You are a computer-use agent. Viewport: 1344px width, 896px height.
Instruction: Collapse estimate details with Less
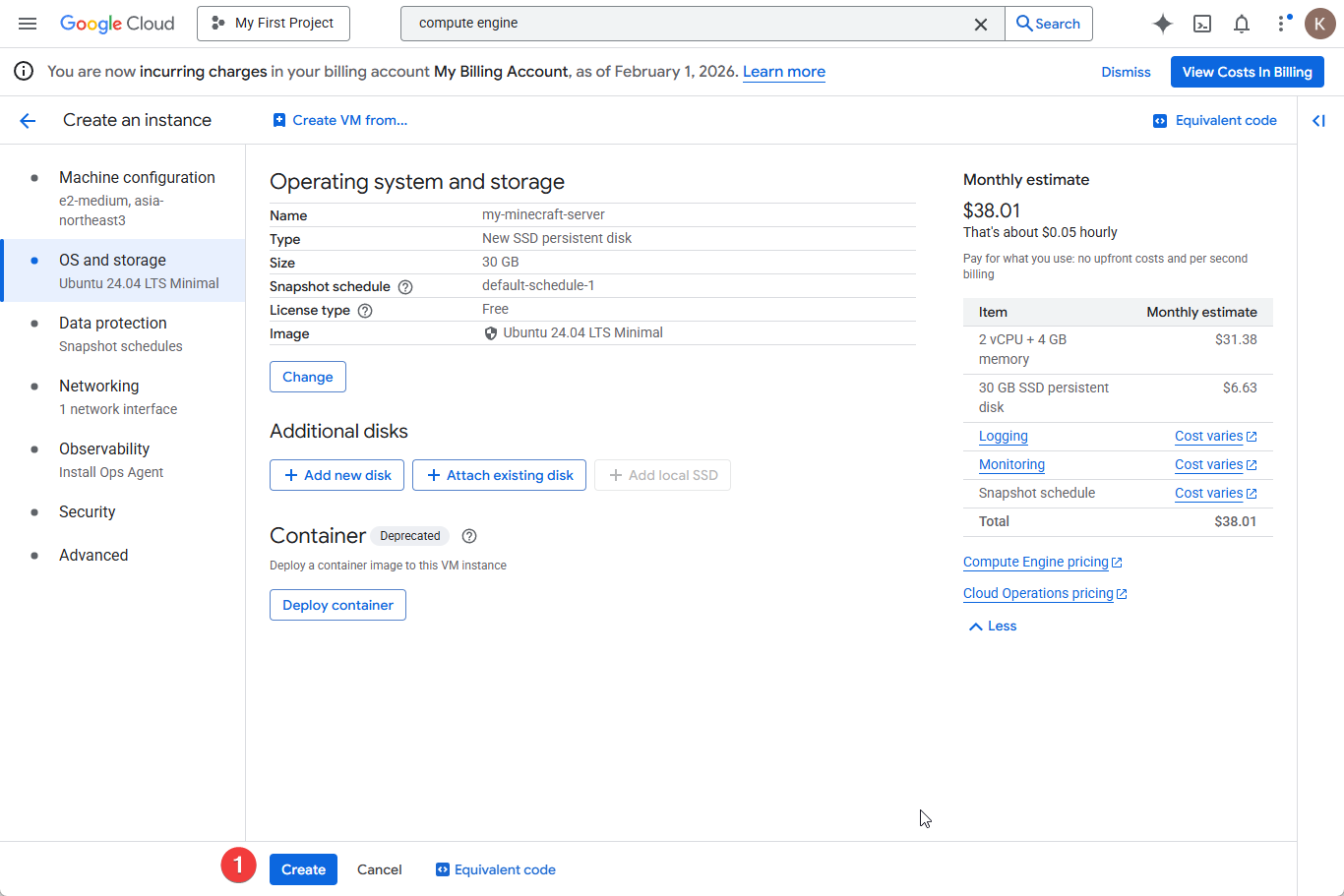click(x=993, y=626)
